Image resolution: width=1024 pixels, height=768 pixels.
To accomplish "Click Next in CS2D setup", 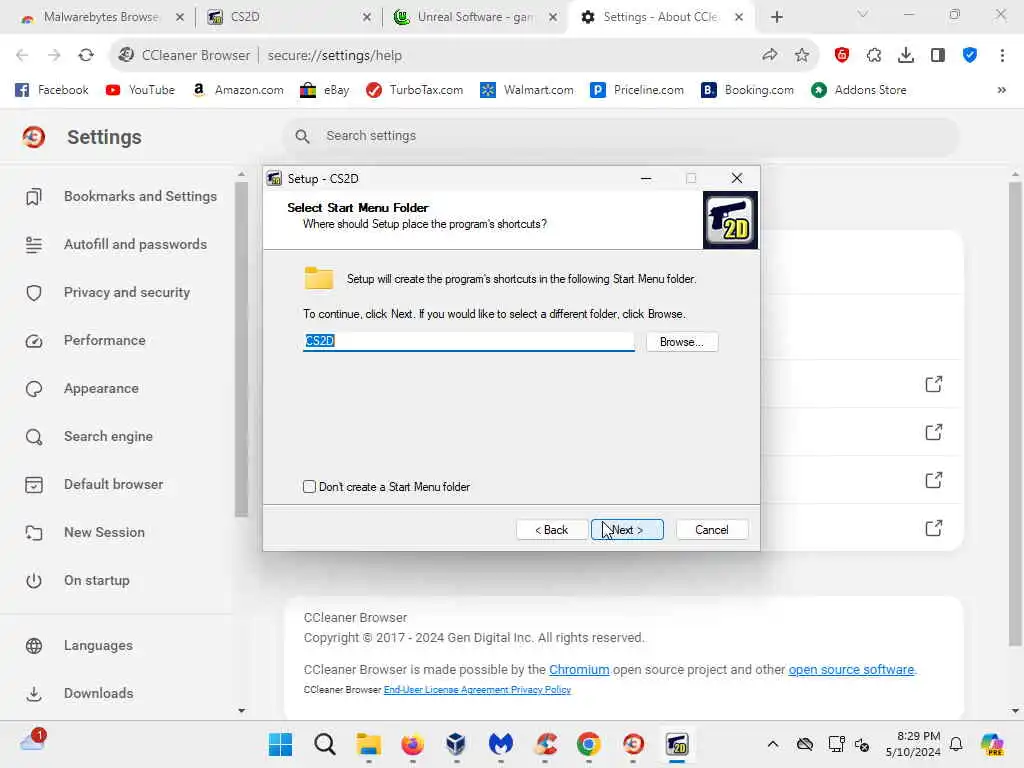I will [x=627, y=530].
